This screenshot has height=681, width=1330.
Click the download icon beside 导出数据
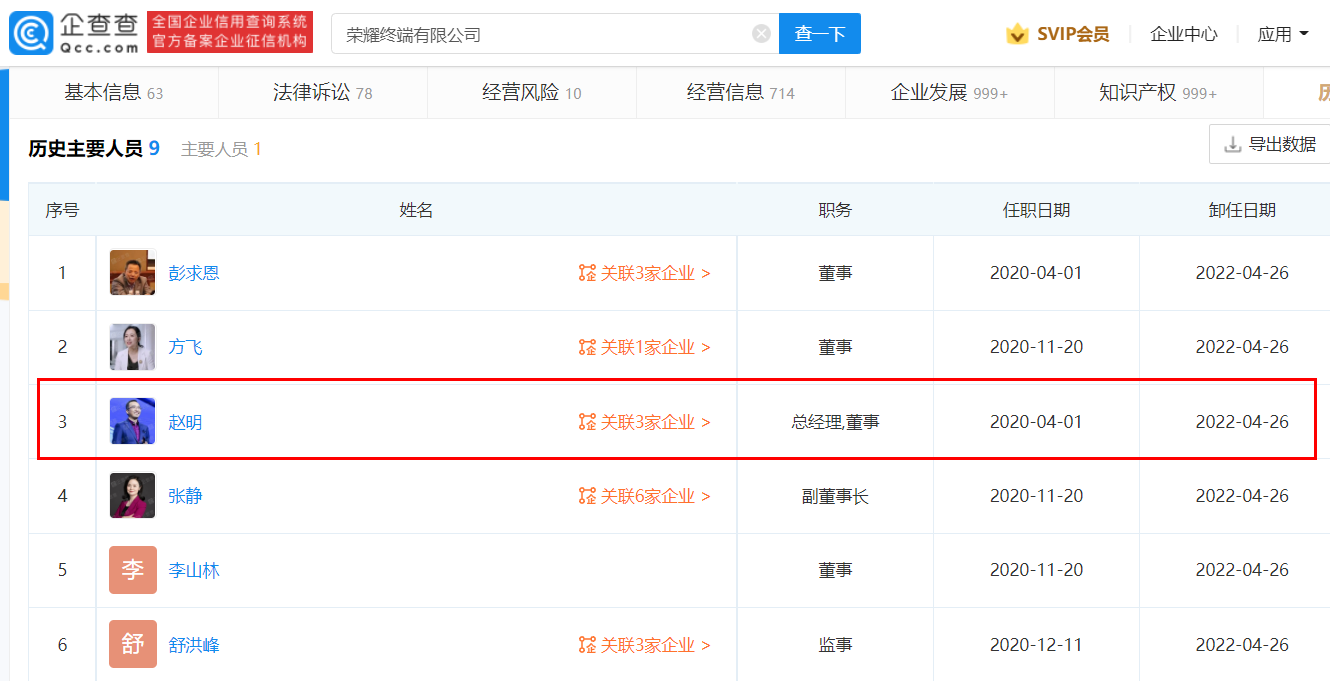(x=1232, y=145)
